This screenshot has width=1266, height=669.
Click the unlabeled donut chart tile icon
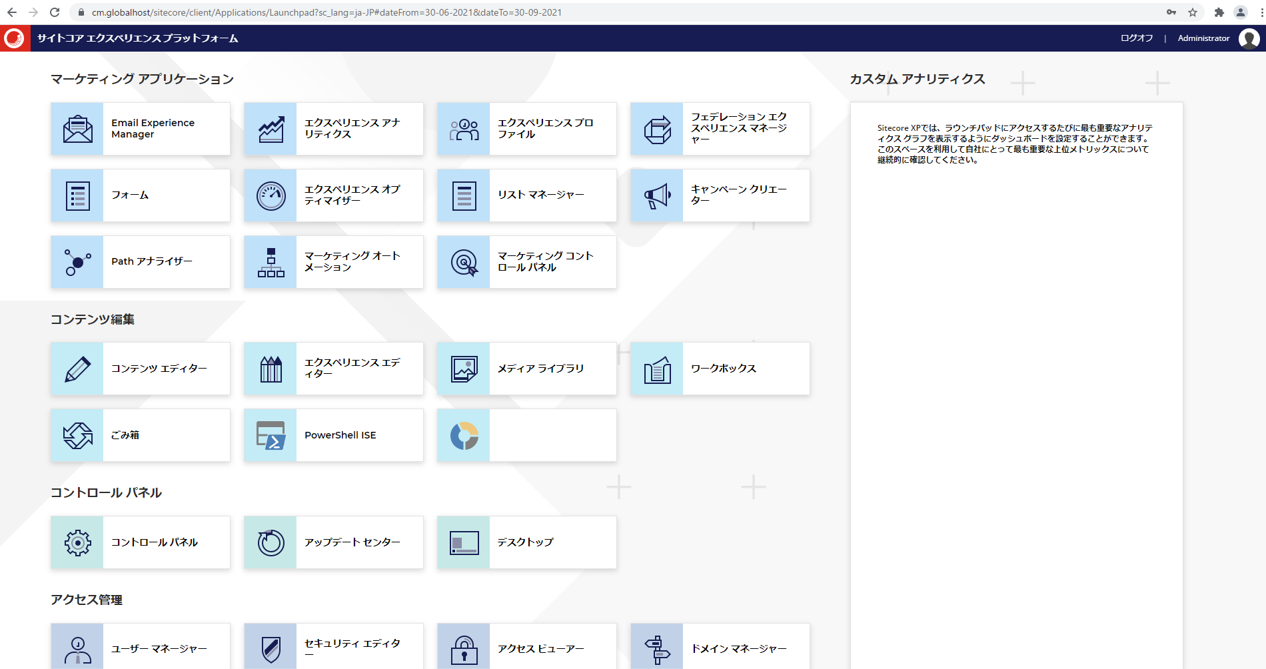tap(463, 435)
